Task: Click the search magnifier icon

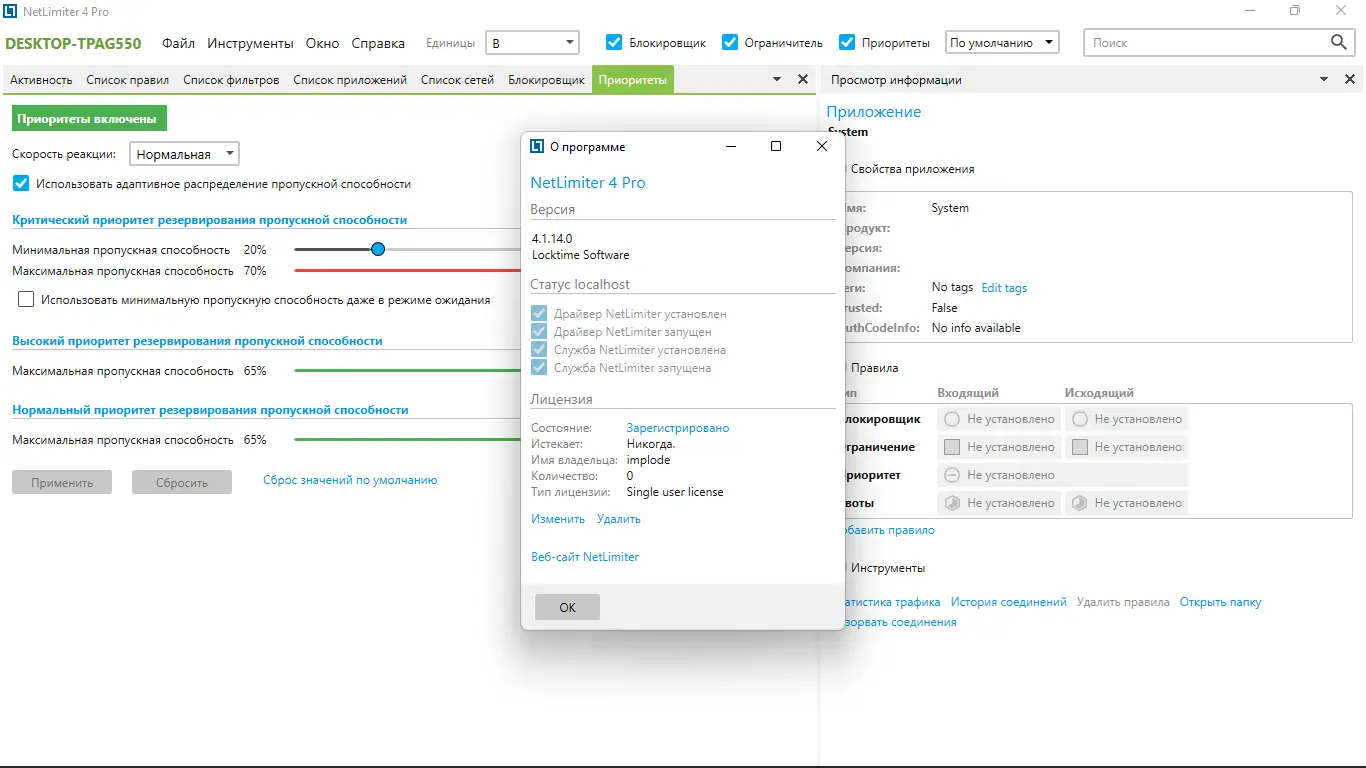Action: point(1339,42)
